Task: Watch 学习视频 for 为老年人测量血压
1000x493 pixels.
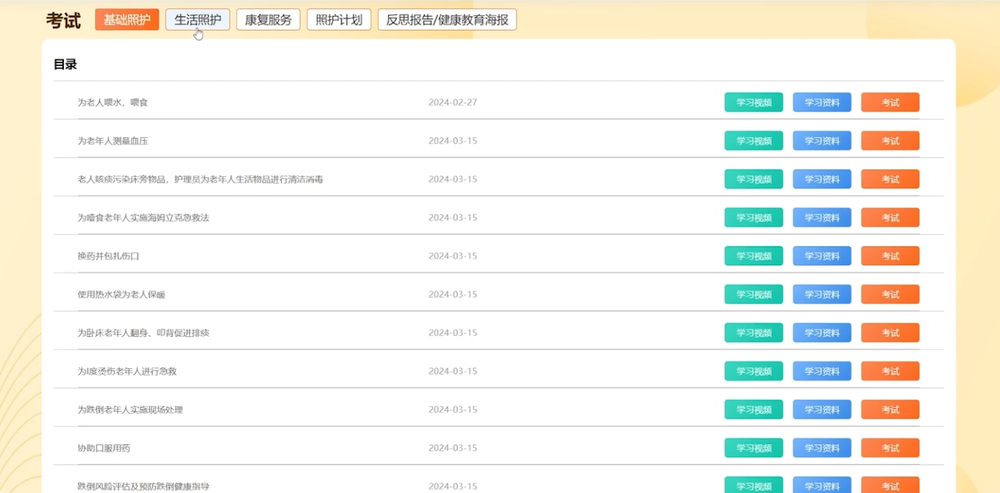Action: [x=754, y=141]
